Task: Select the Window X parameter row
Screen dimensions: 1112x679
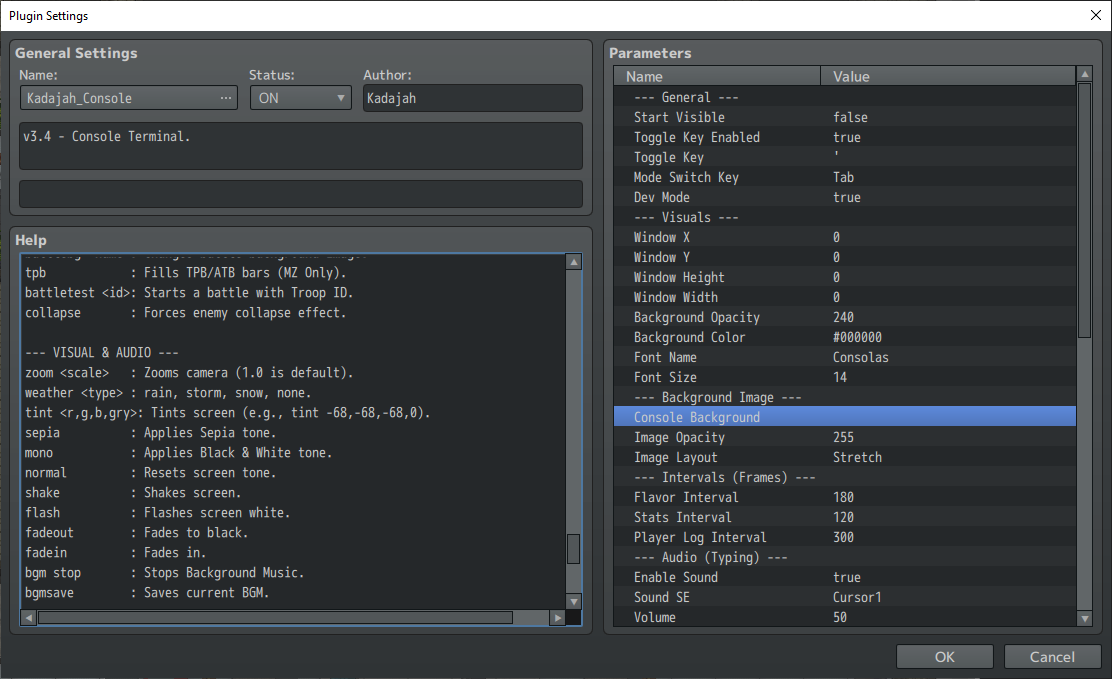Action: click(x=845, y=238)
